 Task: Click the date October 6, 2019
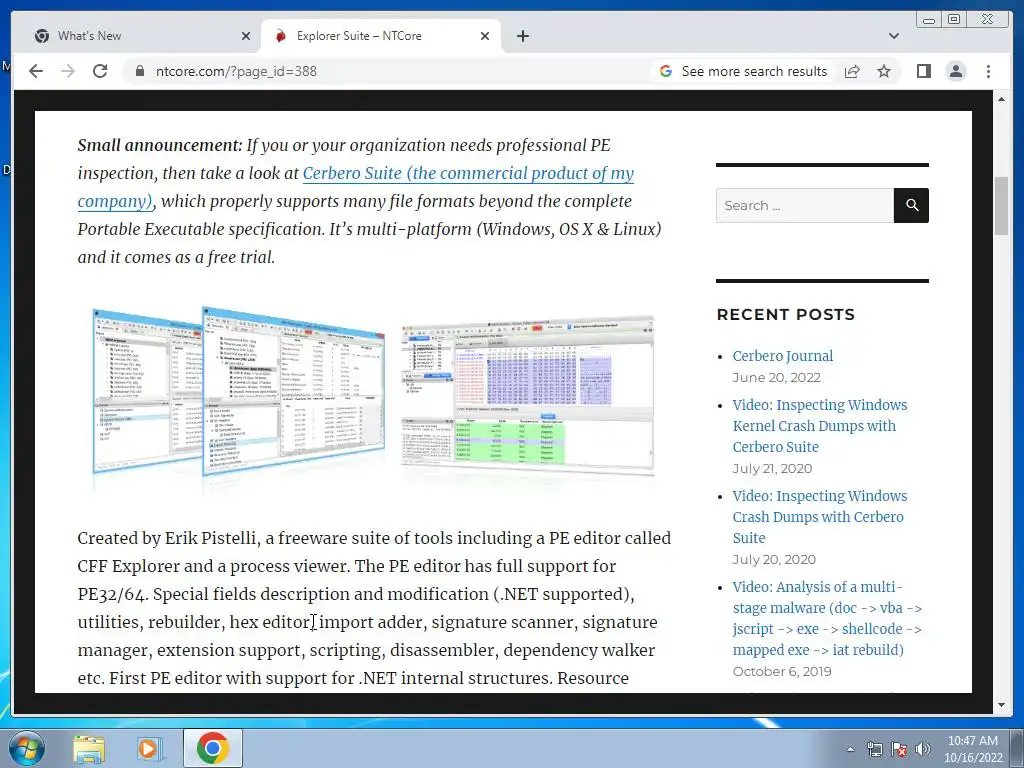point(782,671)
